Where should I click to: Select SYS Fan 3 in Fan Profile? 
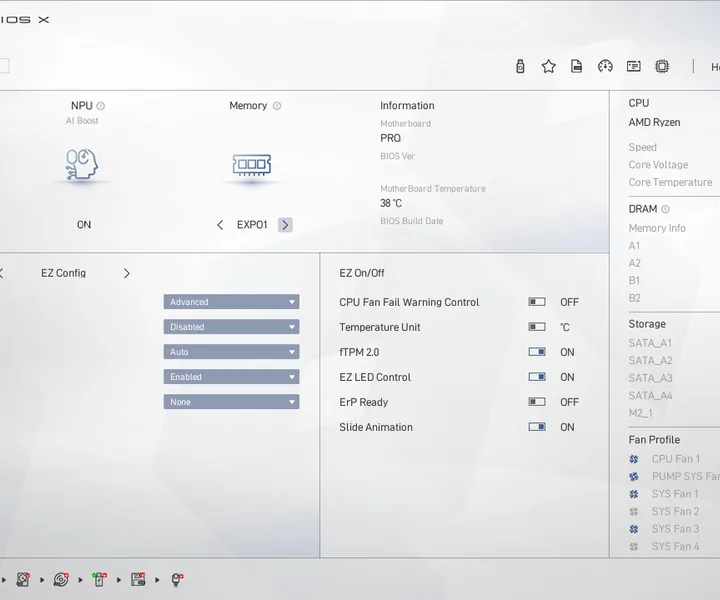point(675,529)
